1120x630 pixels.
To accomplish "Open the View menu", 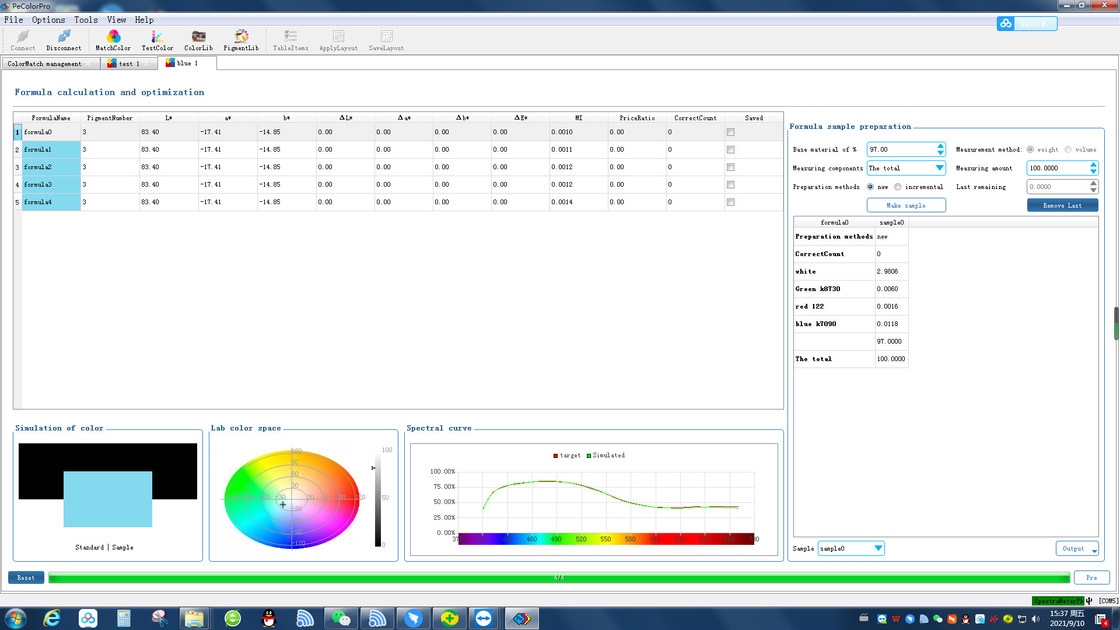I will pos(116,20).
